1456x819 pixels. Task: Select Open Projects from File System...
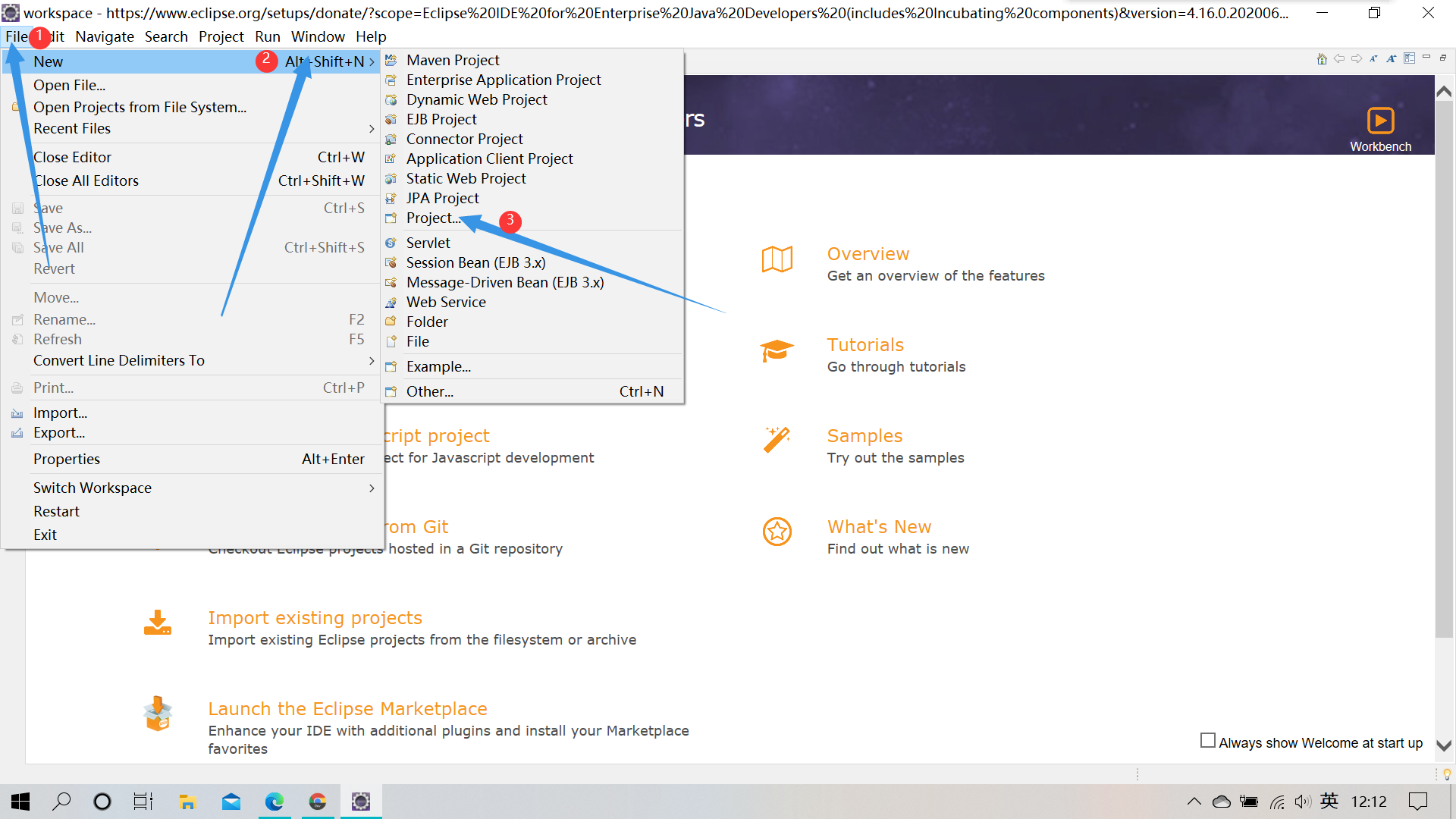tap(140, 107)
